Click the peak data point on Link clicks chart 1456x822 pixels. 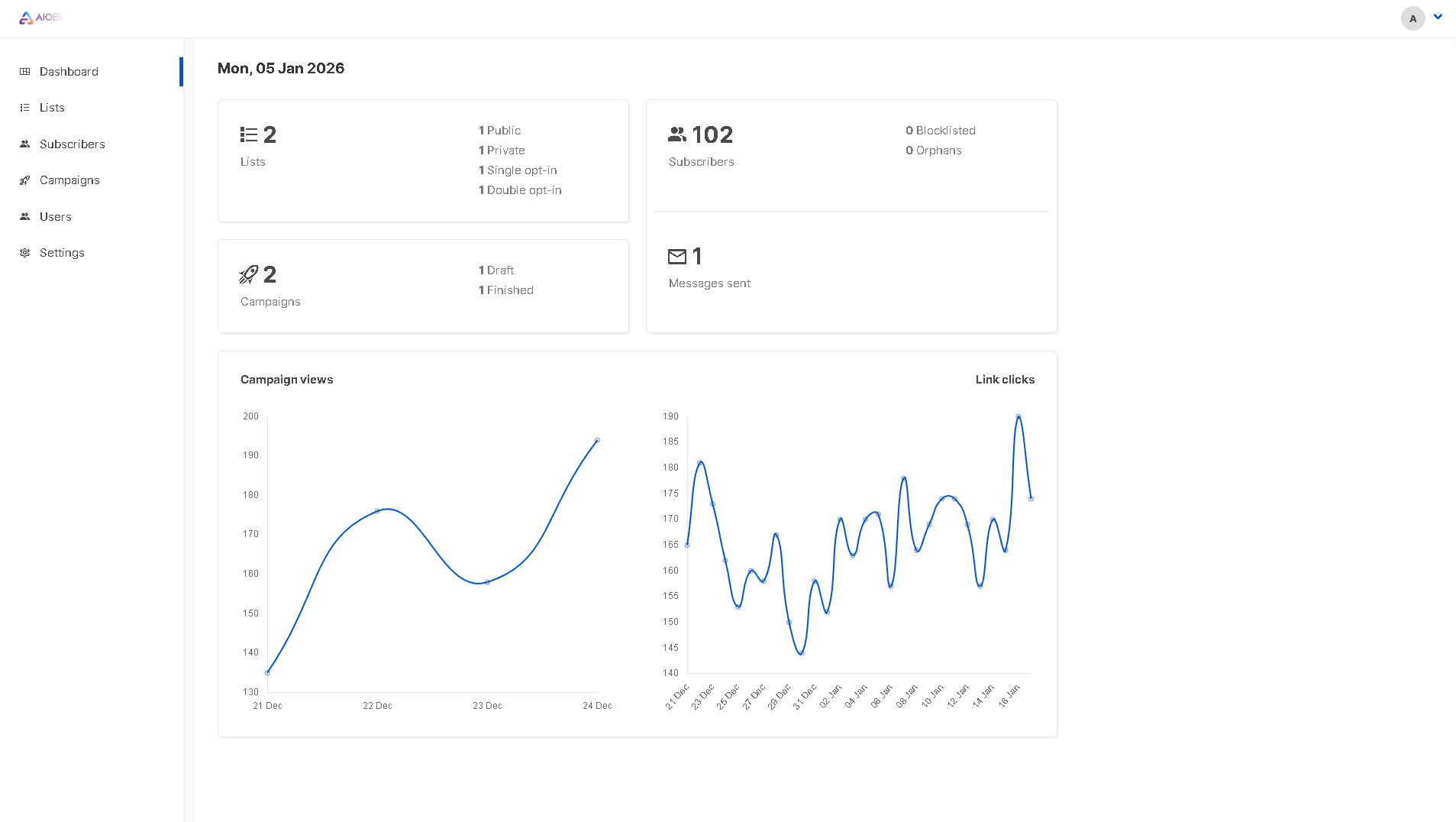point(1019,417)
